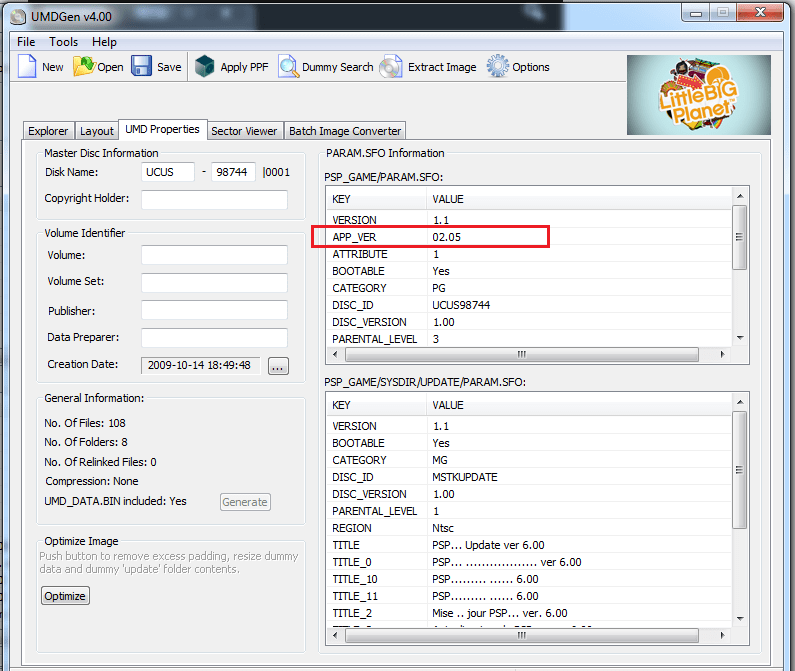The width and height of the screenshot is (795, 671).
Task: Open Options gear icon
Action: 497,67
